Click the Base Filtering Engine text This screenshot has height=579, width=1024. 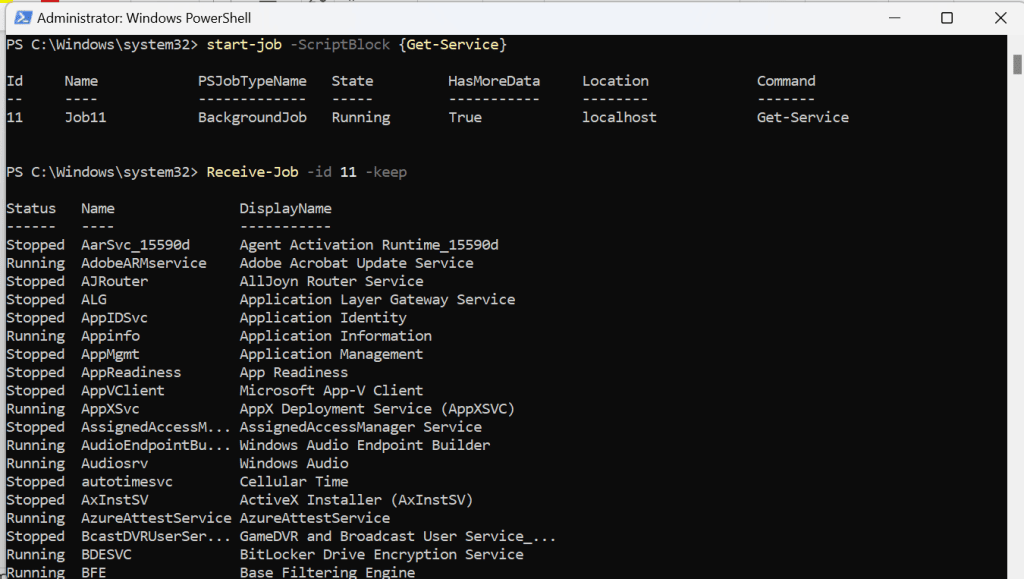pos(326,572)
